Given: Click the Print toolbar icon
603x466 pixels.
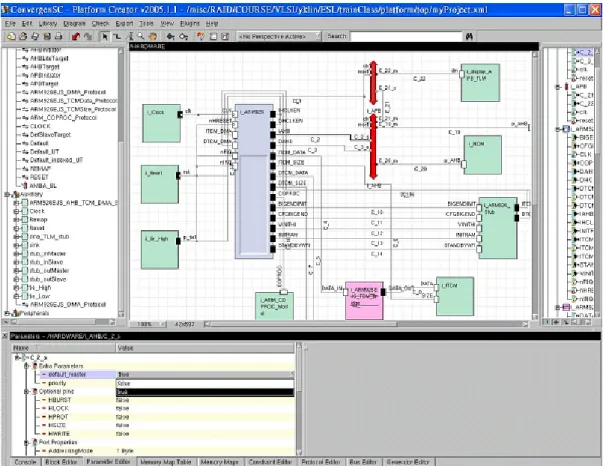Looking at the screenshot, I should 58,37.
